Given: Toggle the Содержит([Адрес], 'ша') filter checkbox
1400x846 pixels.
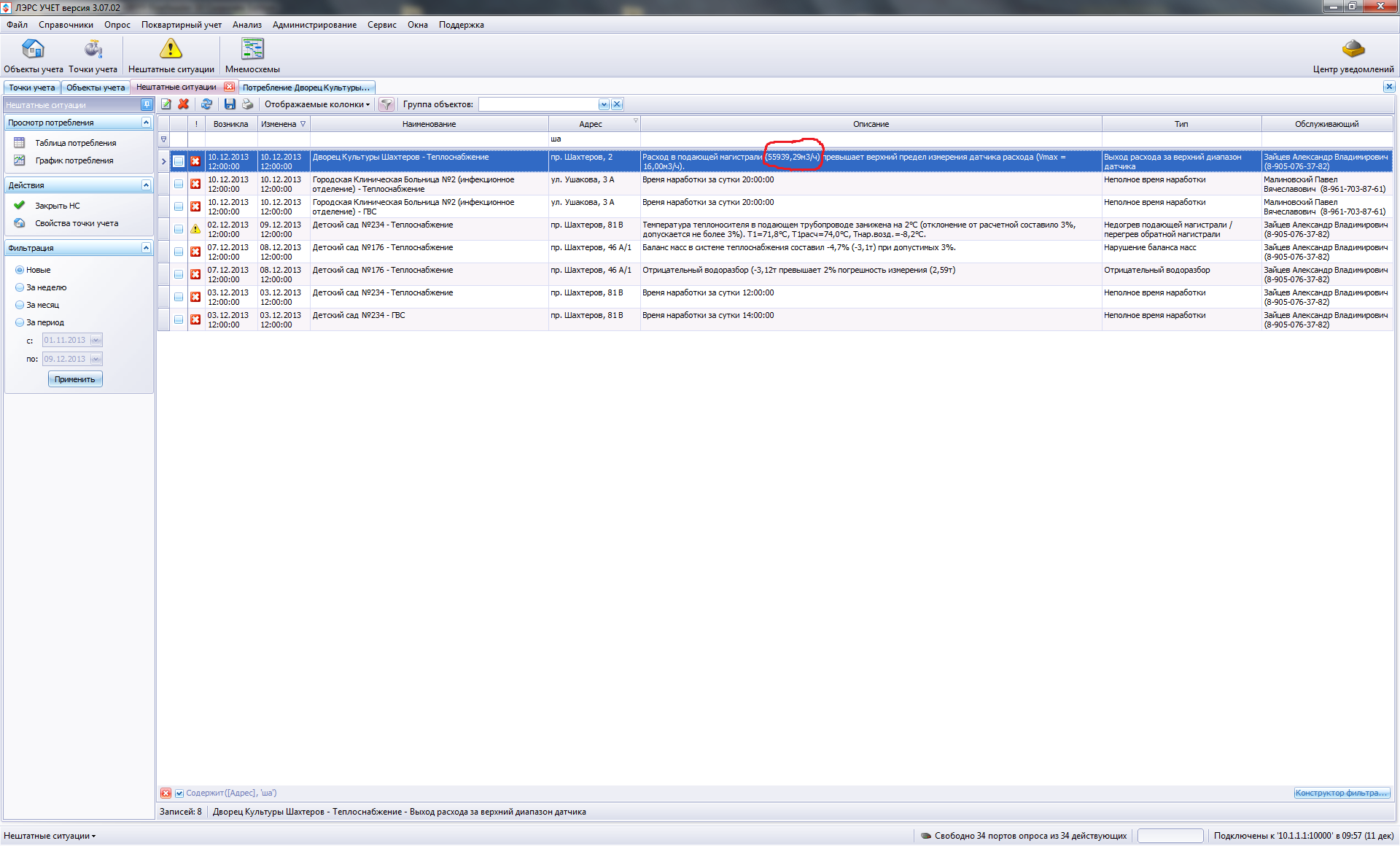Looking at the screenshot, I should [179, 793].
